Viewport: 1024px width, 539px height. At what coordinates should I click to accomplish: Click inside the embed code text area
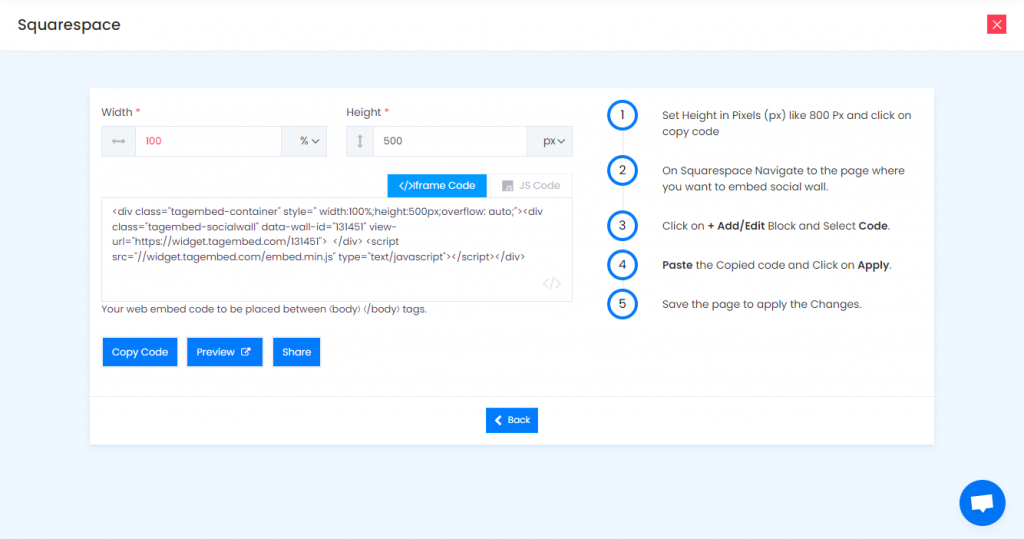tap(337, 249)
